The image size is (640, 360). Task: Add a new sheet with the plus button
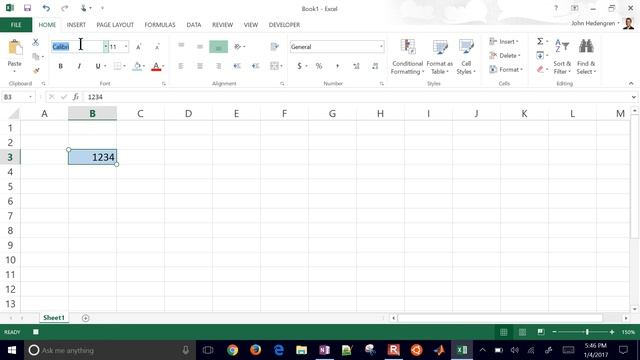[85, 318]
